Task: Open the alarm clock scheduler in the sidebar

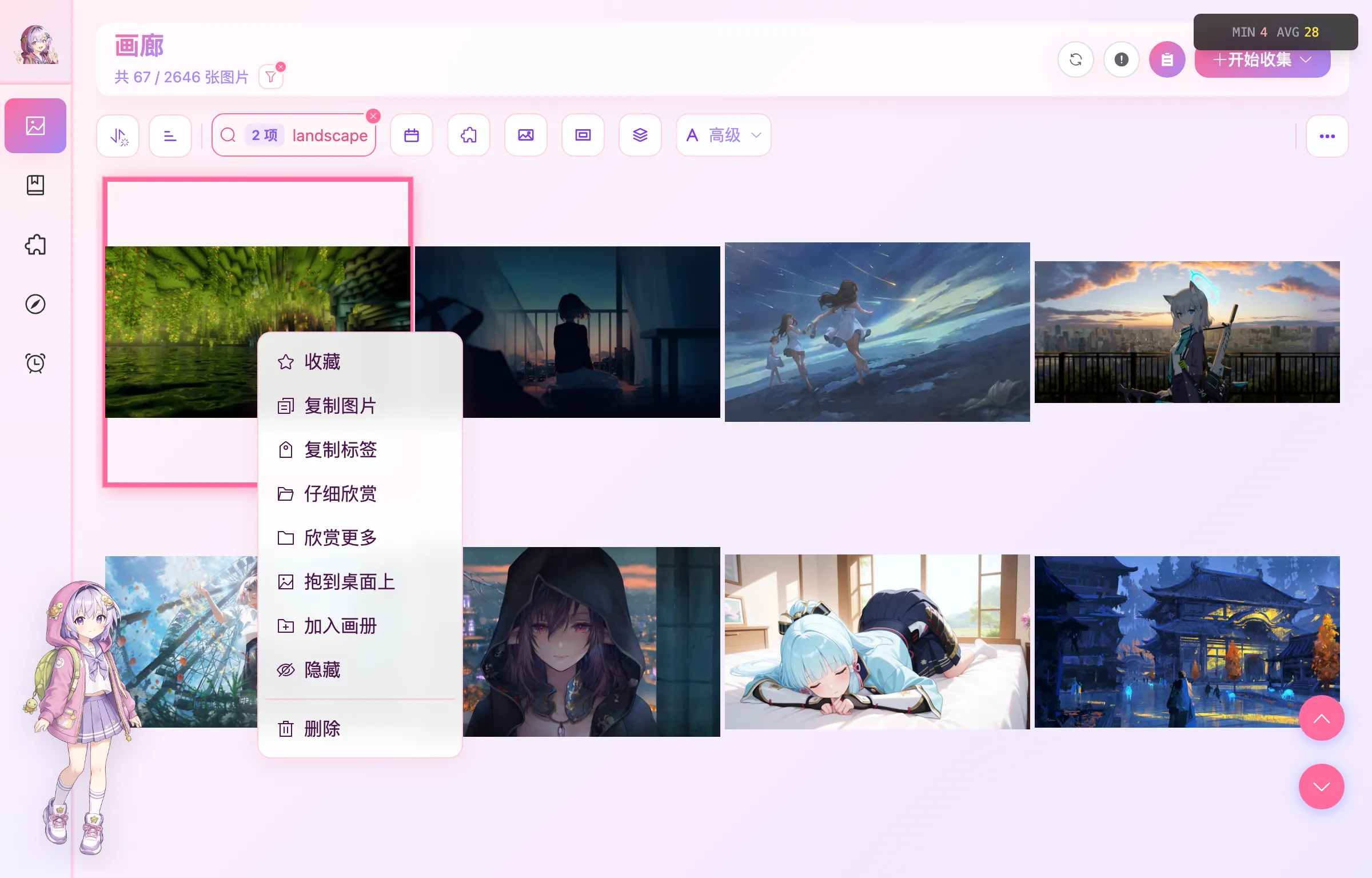Action: 35,363
